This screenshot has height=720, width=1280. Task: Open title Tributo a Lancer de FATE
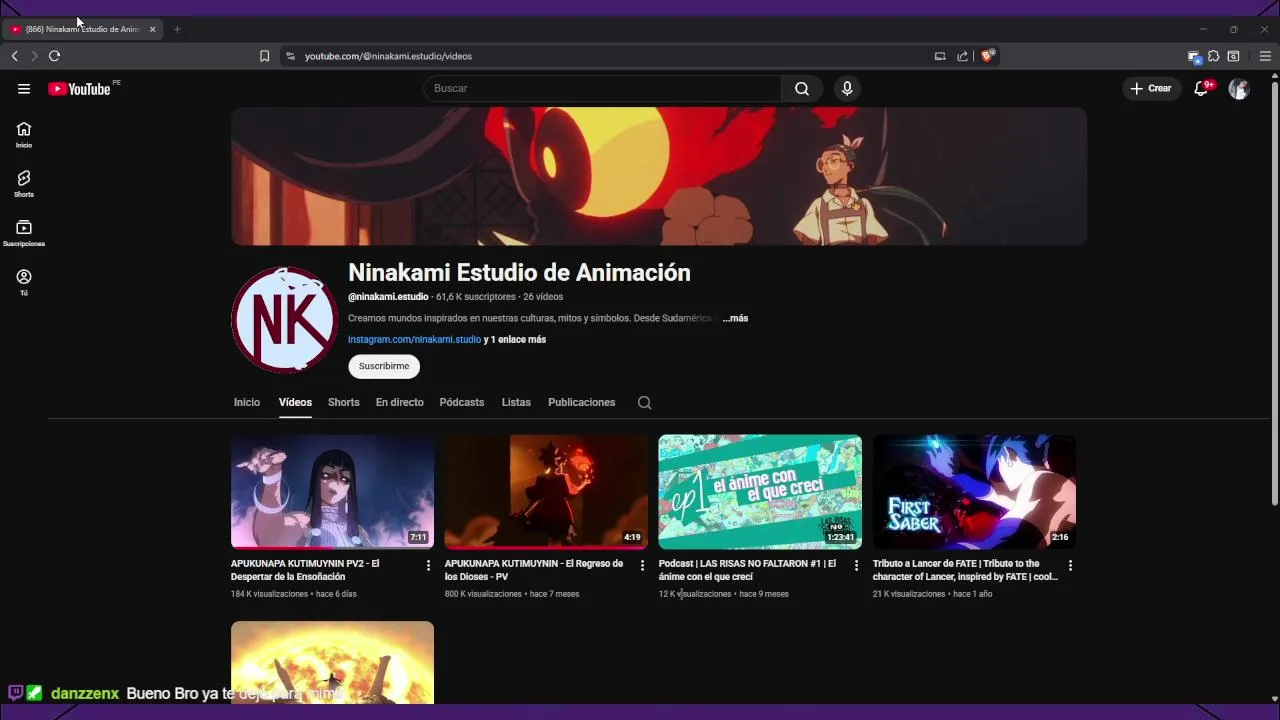[965, 570]
